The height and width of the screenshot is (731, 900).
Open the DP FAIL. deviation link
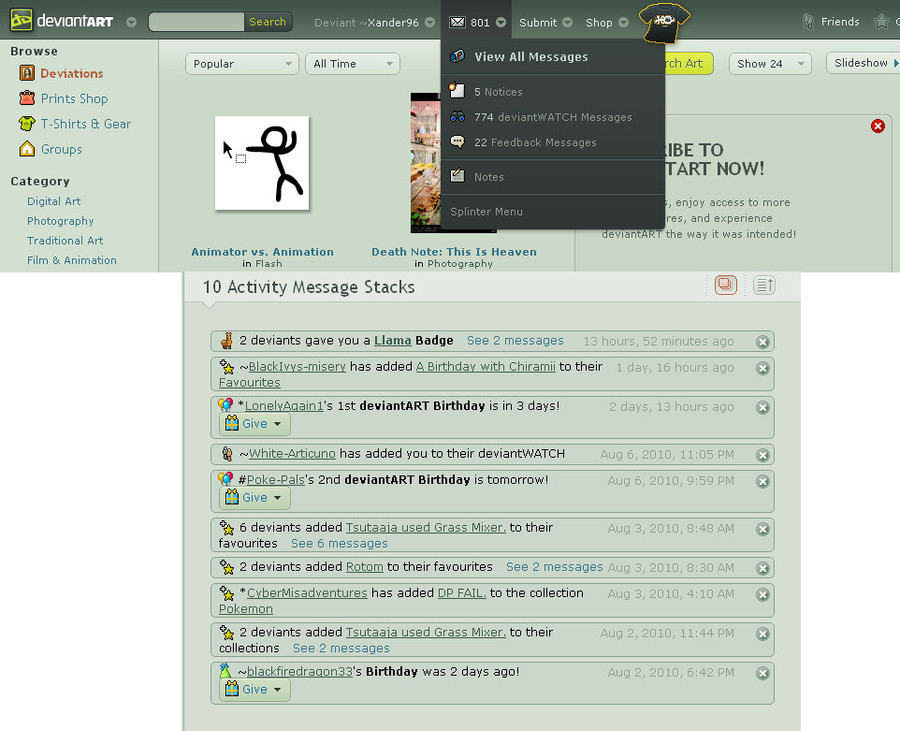pyautogui.click(x=462, y=593)
